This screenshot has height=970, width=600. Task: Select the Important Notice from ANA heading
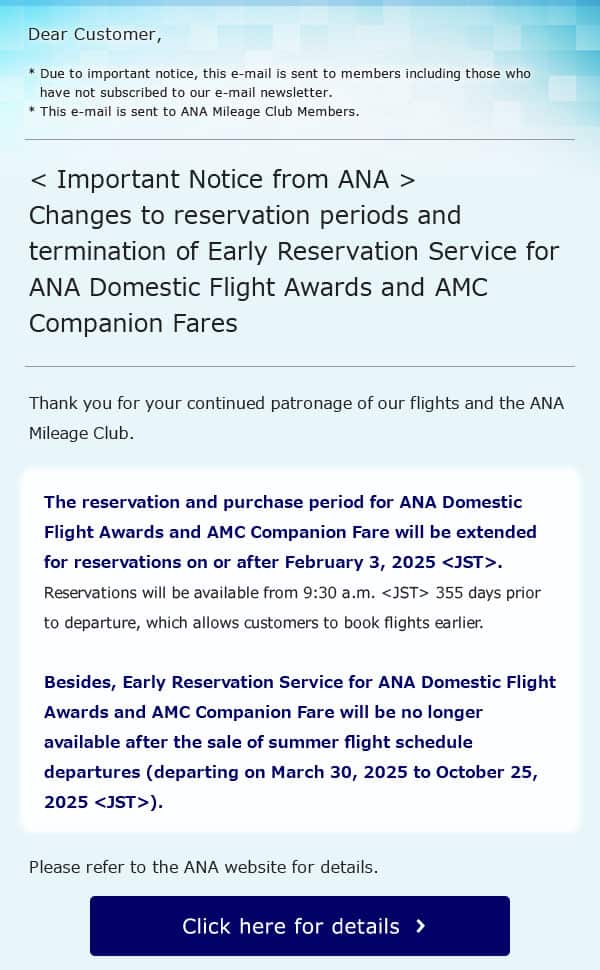(223, 179)
